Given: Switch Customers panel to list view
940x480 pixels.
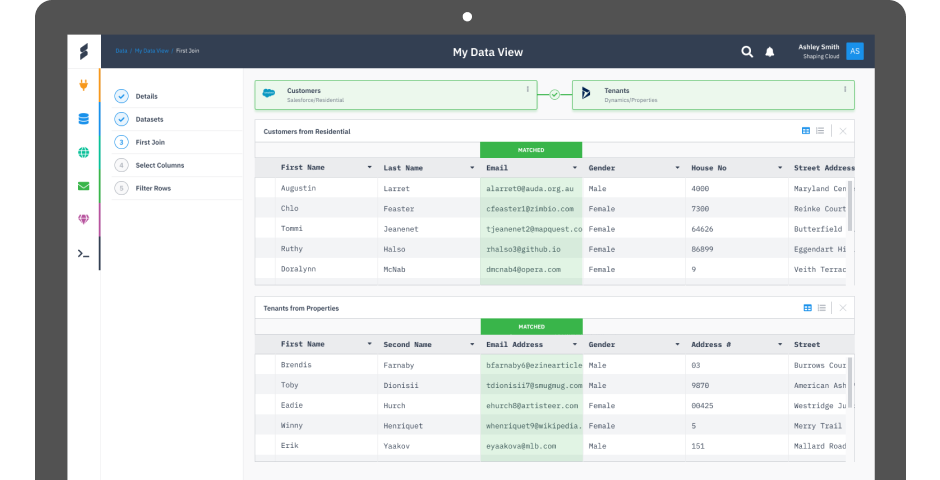Looking at the screenshot, I should tap(820, 131).
